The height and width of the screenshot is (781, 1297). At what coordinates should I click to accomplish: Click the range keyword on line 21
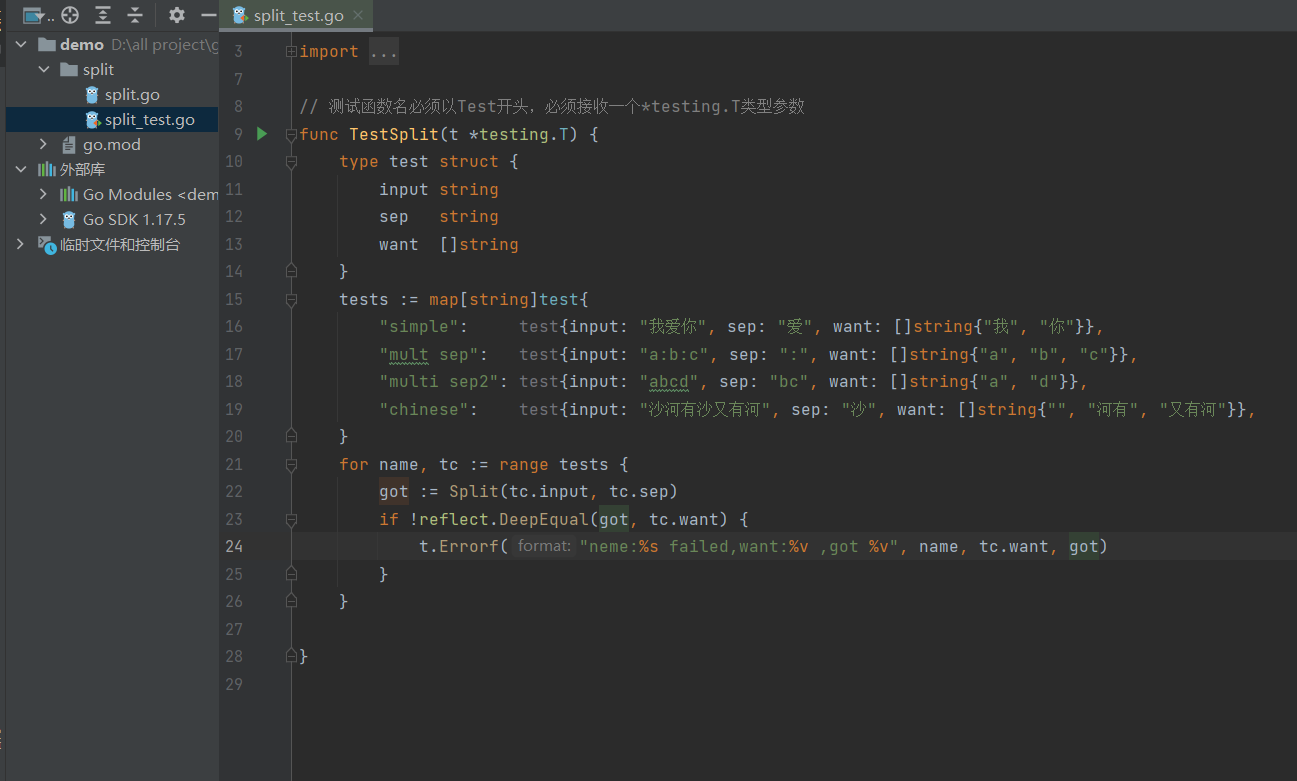[x=524, y=464]
